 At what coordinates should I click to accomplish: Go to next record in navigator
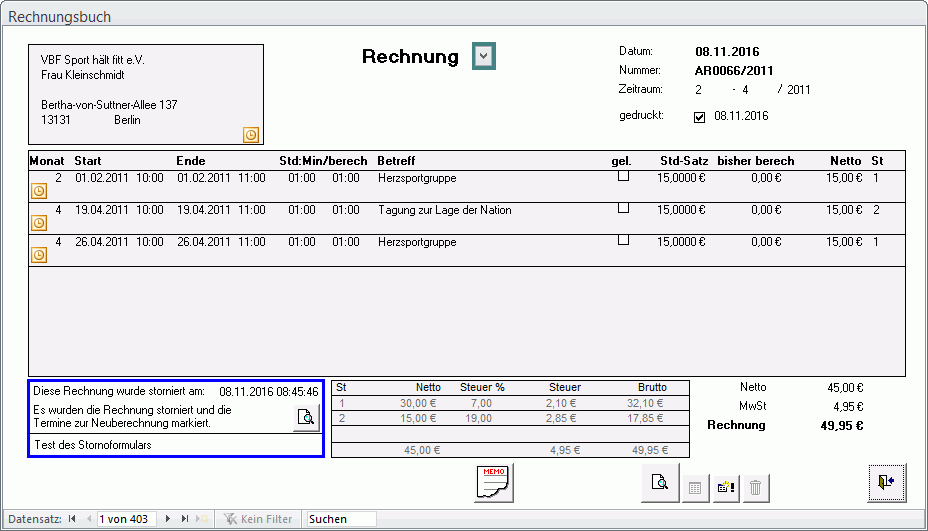coord(168,519)
